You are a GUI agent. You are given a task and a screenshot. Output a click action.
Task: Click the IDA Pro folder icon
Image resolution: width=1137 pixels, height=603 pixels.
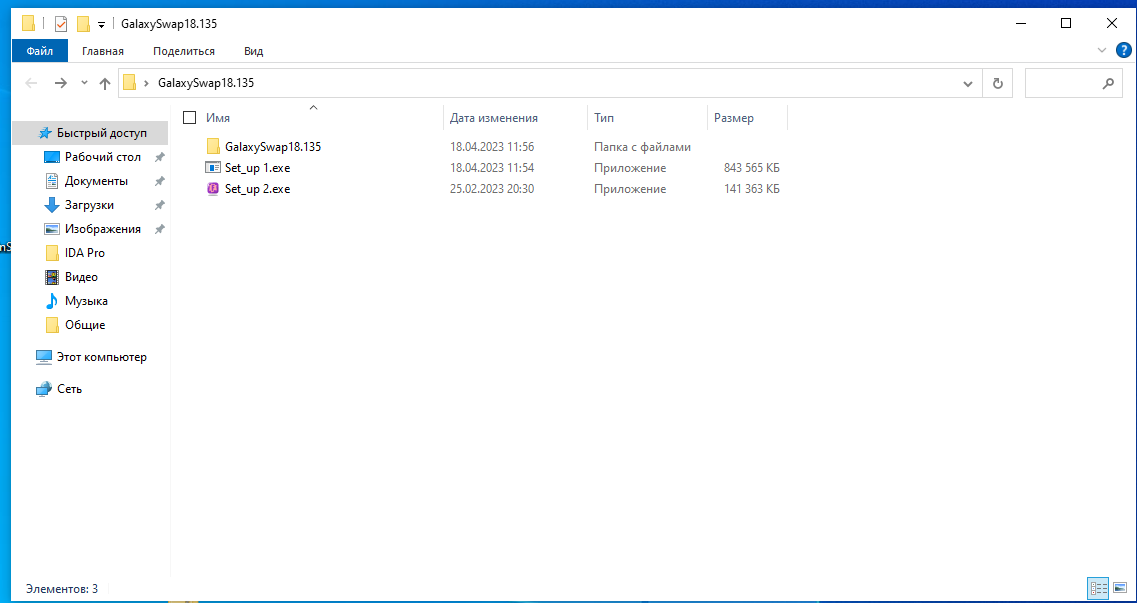pyautogui.click(x=51, y=253)
